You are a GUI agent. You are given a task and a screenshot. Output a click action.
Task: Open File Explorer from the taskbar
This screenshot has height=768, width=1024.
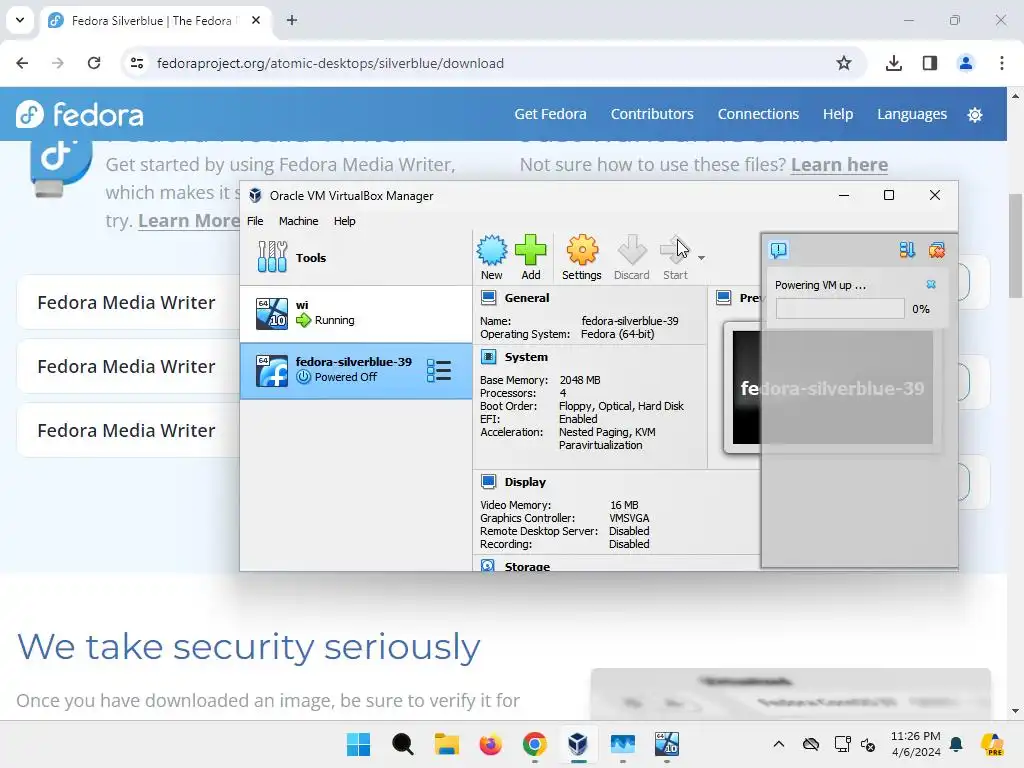pyautogui.click(x=447, y=744)
